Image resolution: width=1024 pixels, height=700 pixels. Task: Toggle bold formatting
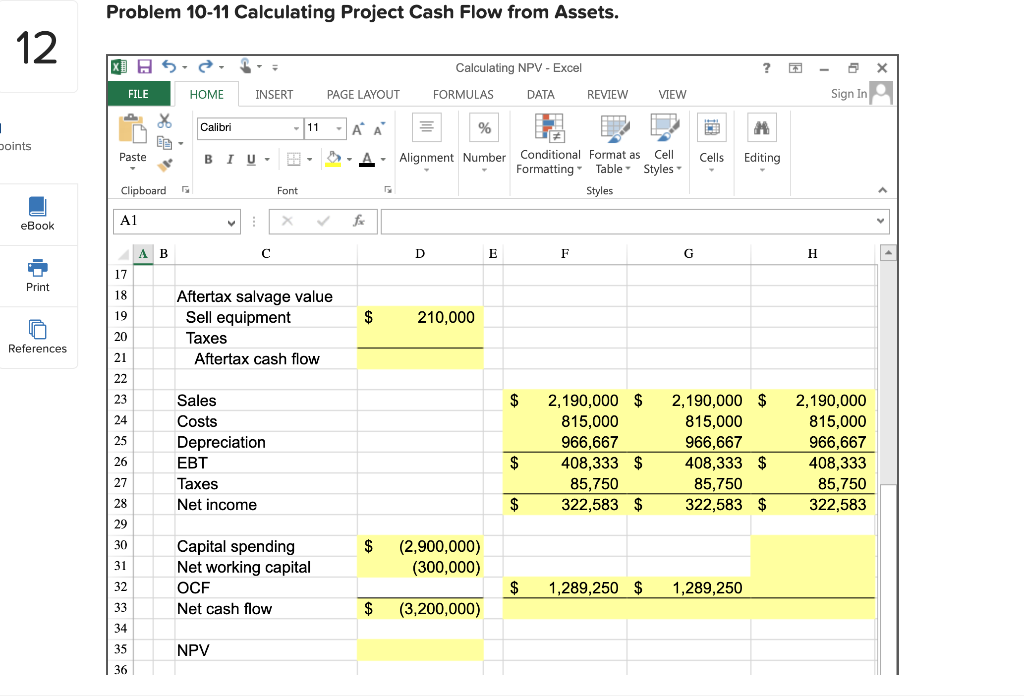(208, 159)
